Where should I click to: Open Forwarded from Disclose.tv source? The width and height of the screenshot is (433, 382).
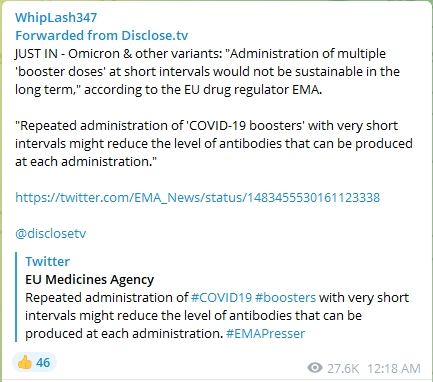102,35
